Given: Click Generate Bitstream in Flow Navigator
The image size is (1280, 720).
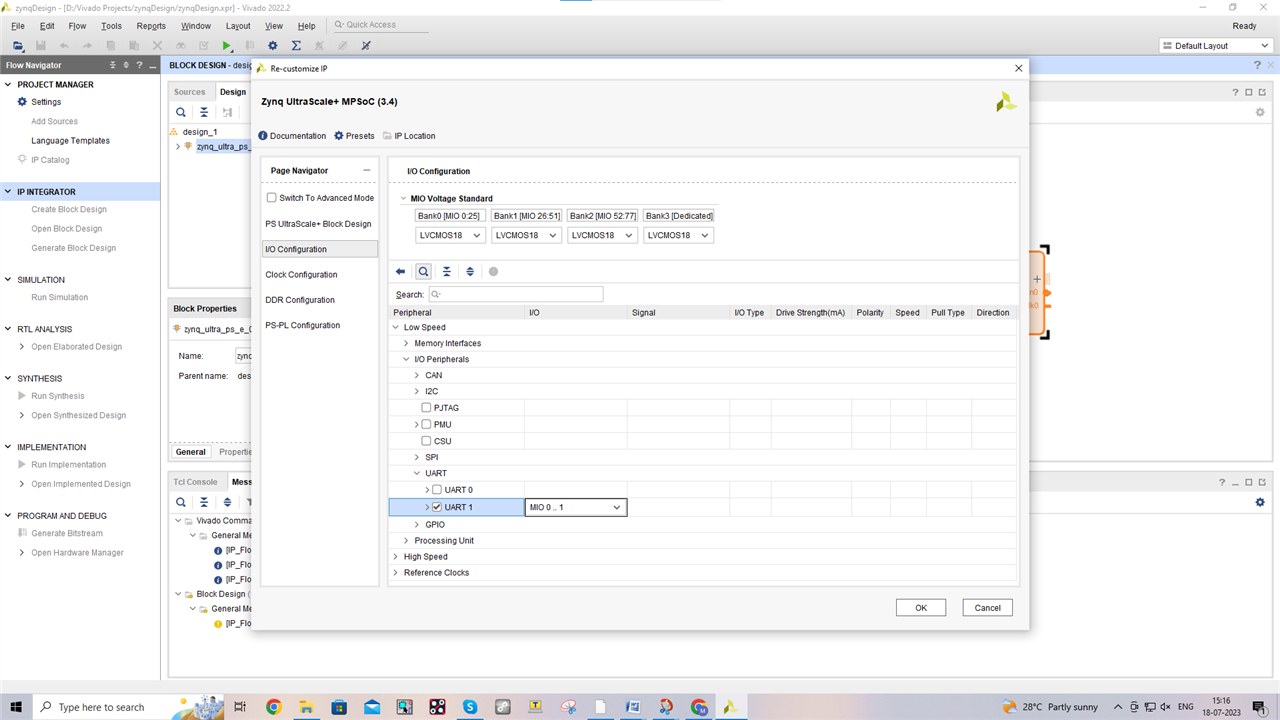Looking at the screenshot, I should coord(67,534).
